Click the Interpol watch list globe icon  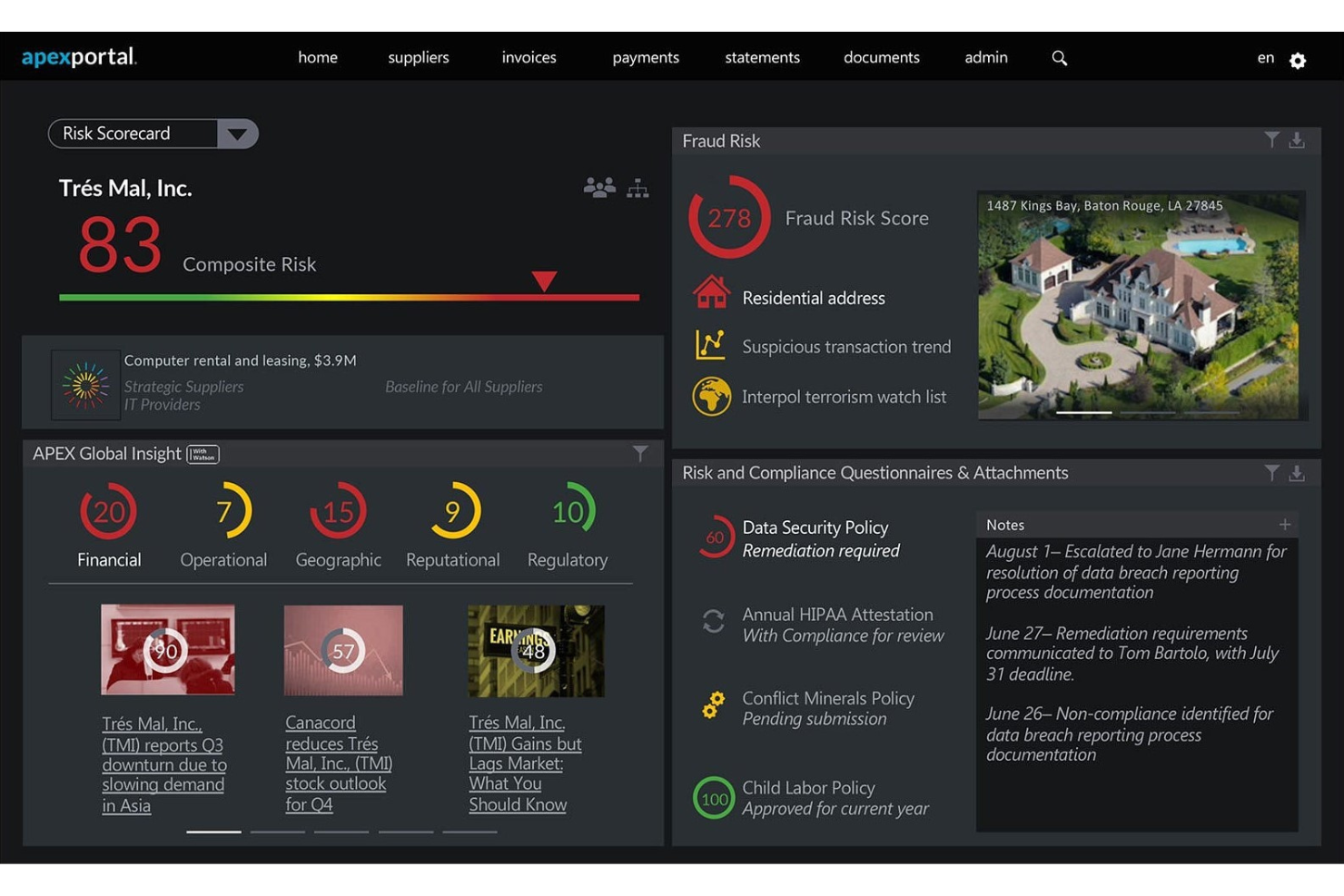(711, 397)
